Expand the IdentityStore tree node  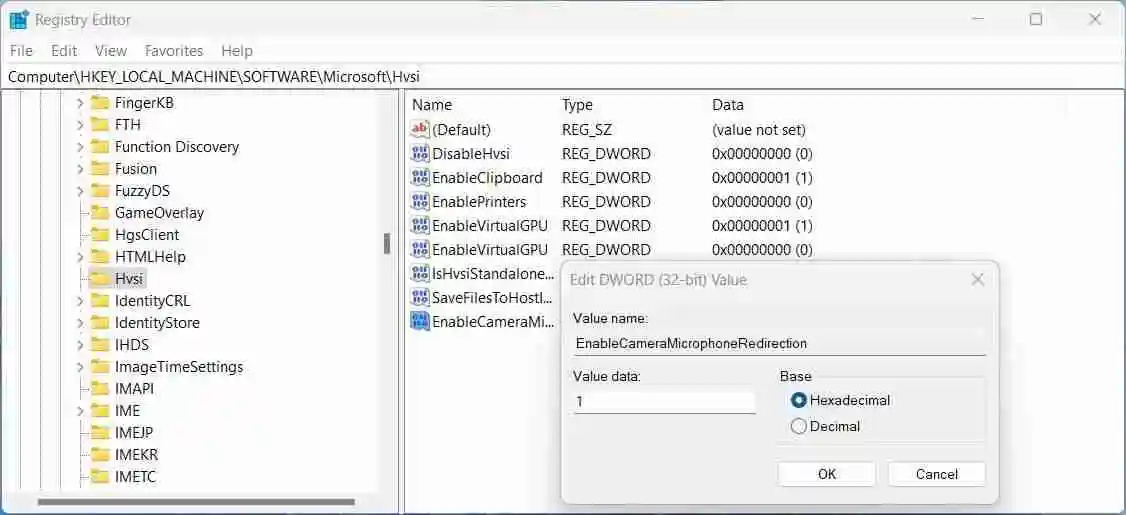click(x=80, y=323)
